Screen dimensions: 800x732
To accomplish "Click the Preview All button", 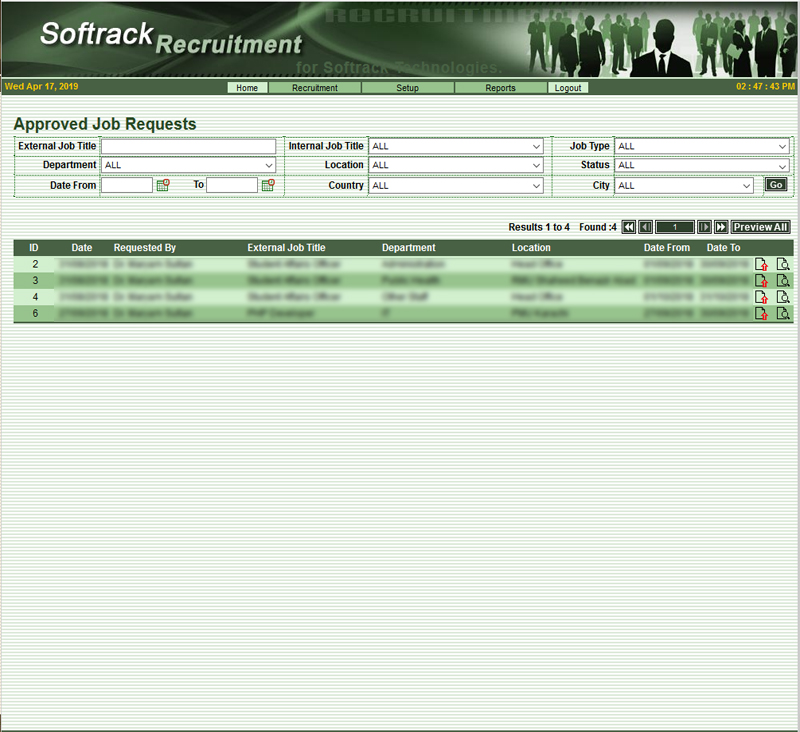I will (x=761, y=227).
